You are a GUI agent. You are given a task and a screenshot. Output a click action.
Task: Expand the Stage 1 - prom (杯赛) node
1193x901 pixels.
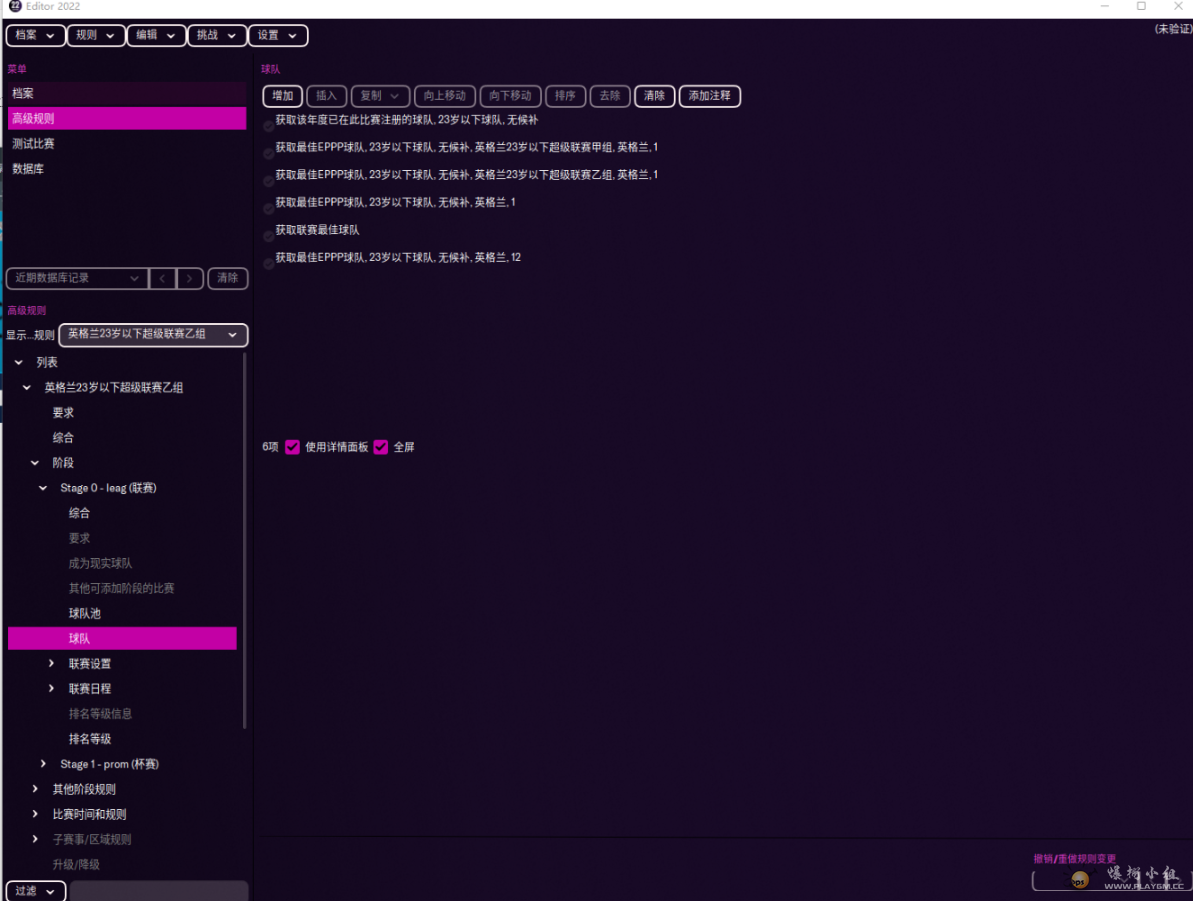(x=43, y=765)
